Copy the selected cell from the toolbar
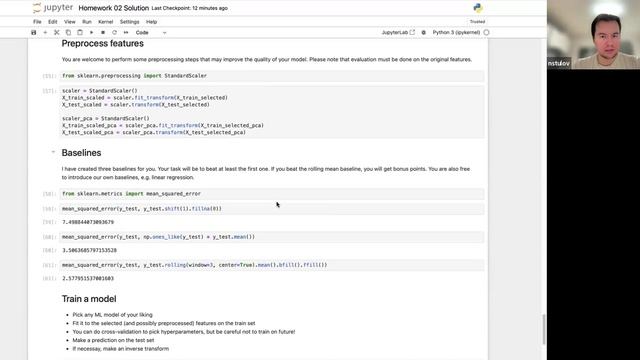The height and width of the screenshot is (360, 640). 68,33
